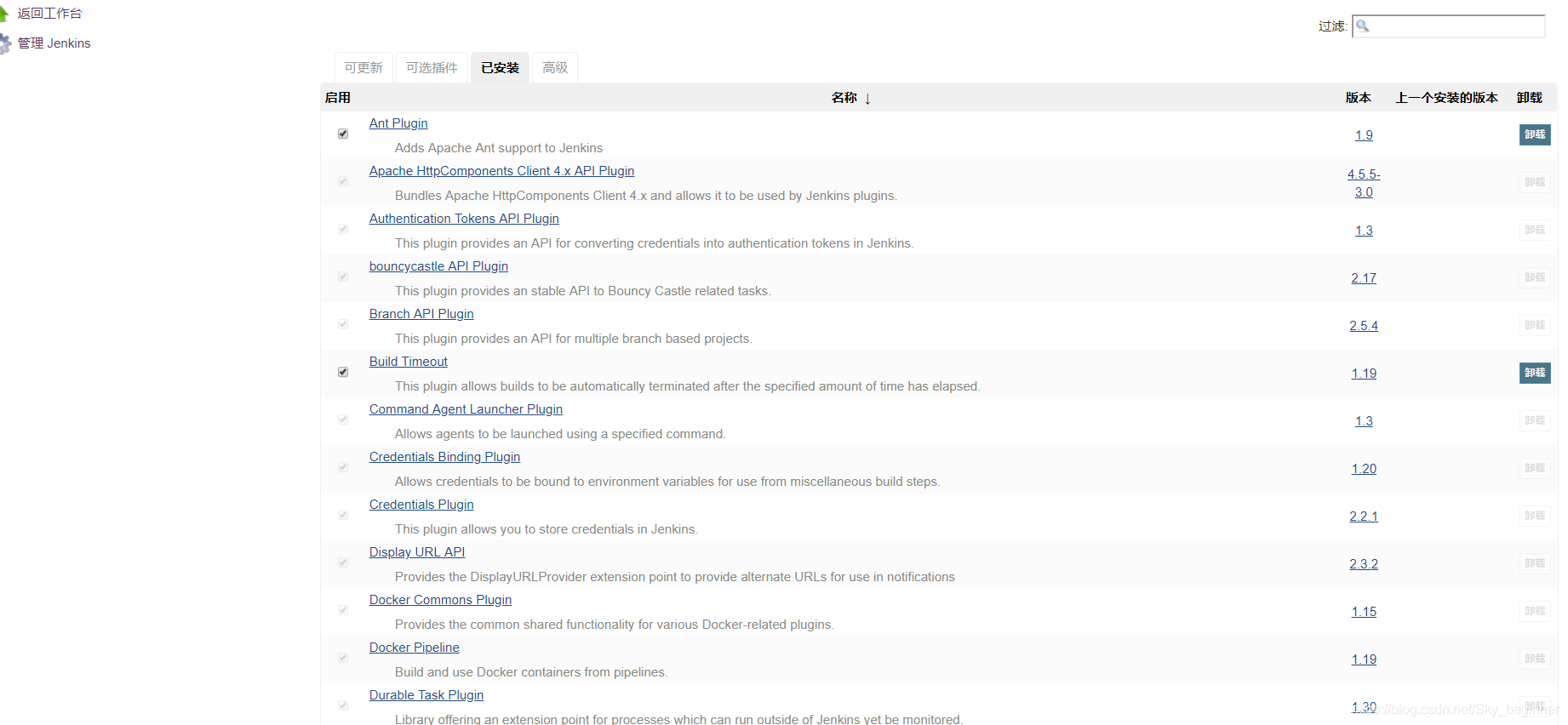Screen dimensions: 1568x725
Task: Open Branch API Plugin link
Action: [x=421, y=314]
